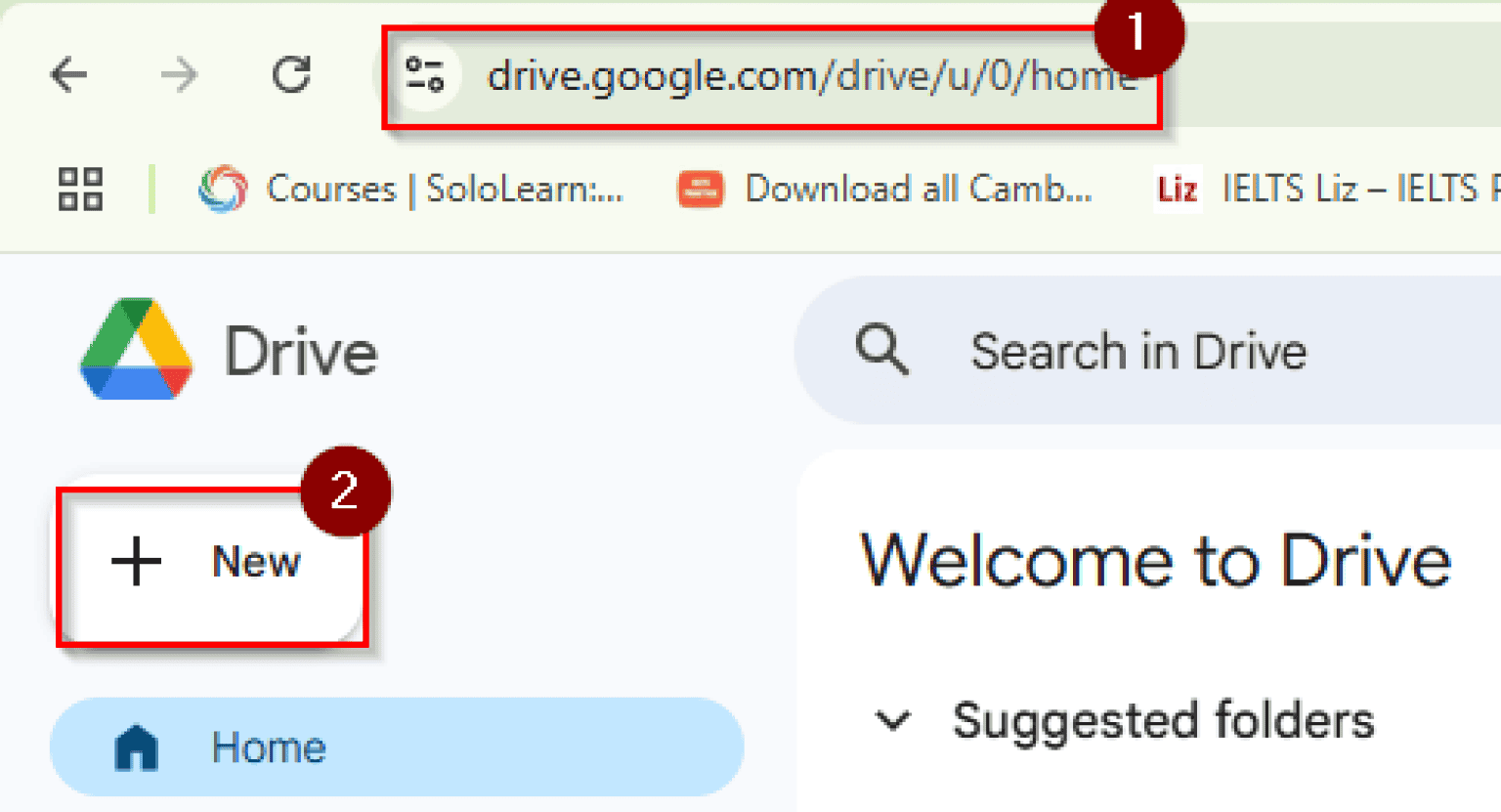Viewport: 1501px width, 812px height.
Task: Click the magnifier search icon in Drive
Action: [x=882, y=350]
